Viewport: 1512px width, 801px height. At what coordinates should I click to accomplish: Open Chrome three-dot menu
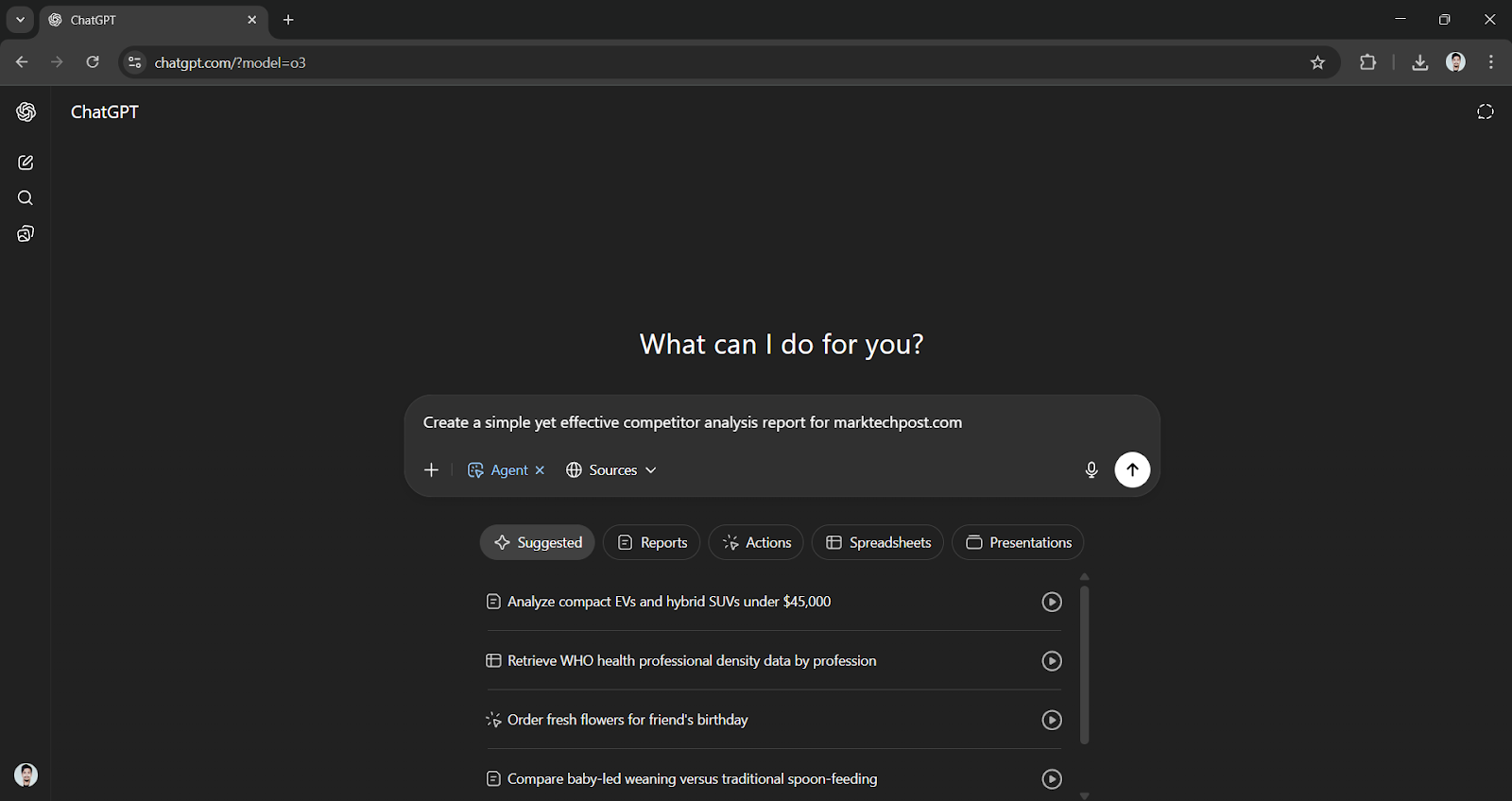click(x=1491, y=62)
